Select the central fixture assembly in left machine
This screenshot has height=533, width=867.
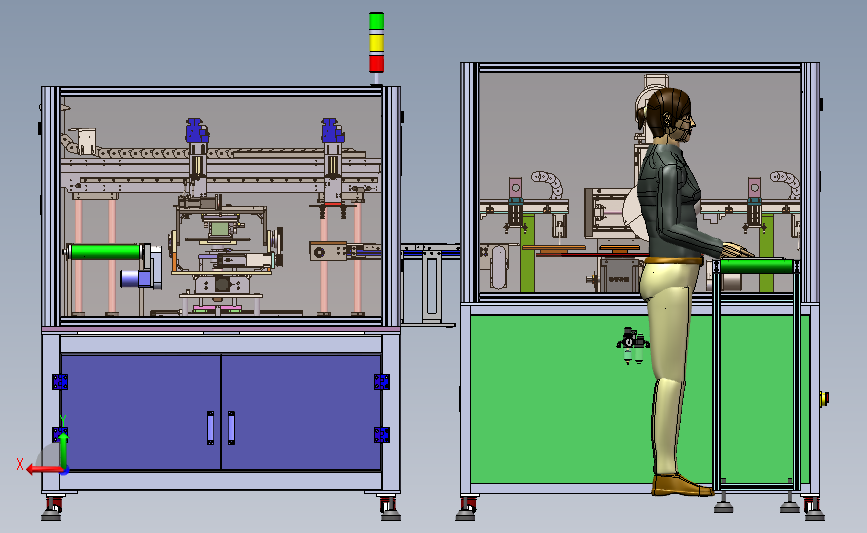coord(224,254)
